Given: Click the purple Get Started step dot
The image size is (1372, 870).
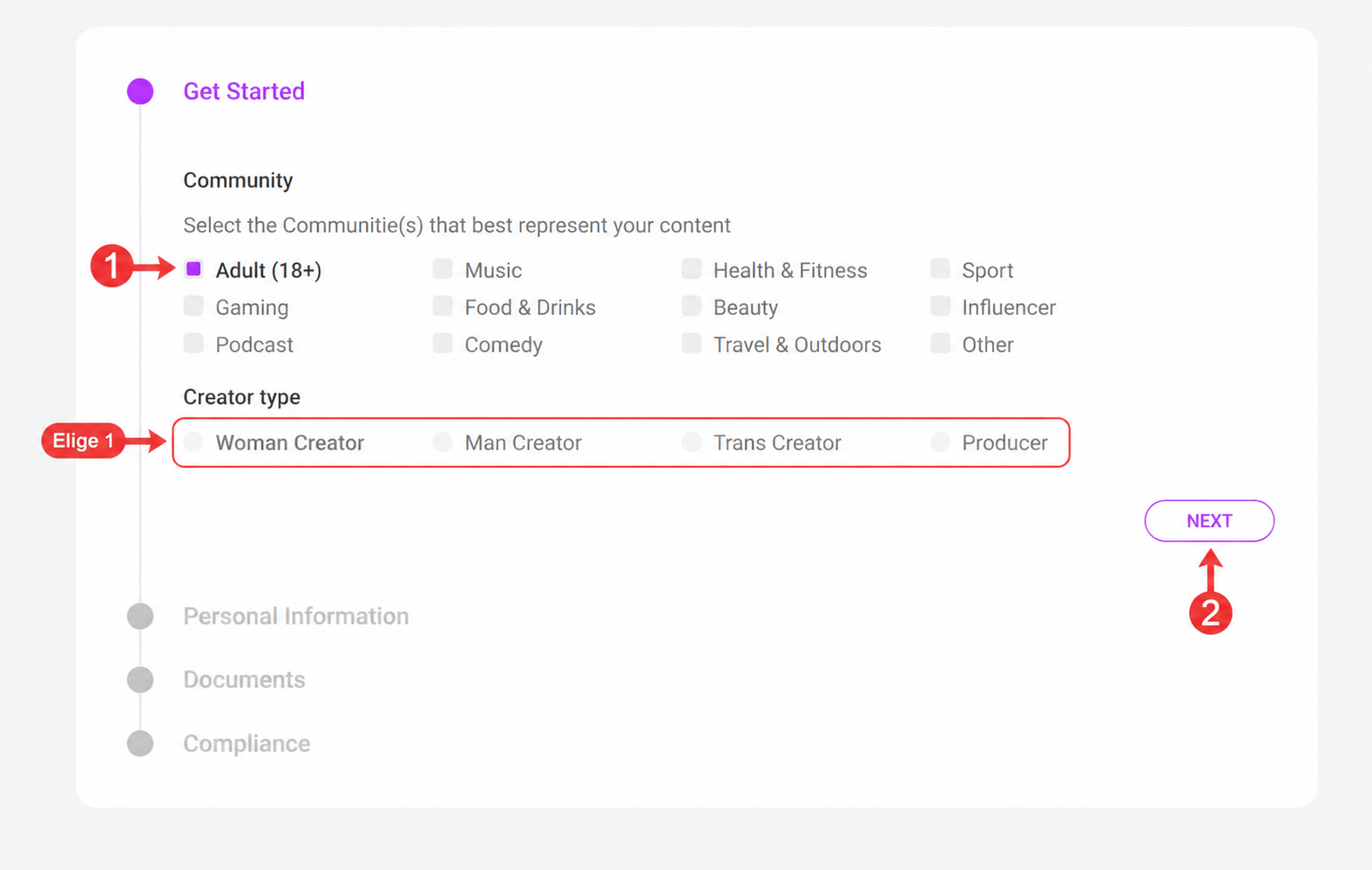Looking at the screenshot, I should (x=140, y=91).
